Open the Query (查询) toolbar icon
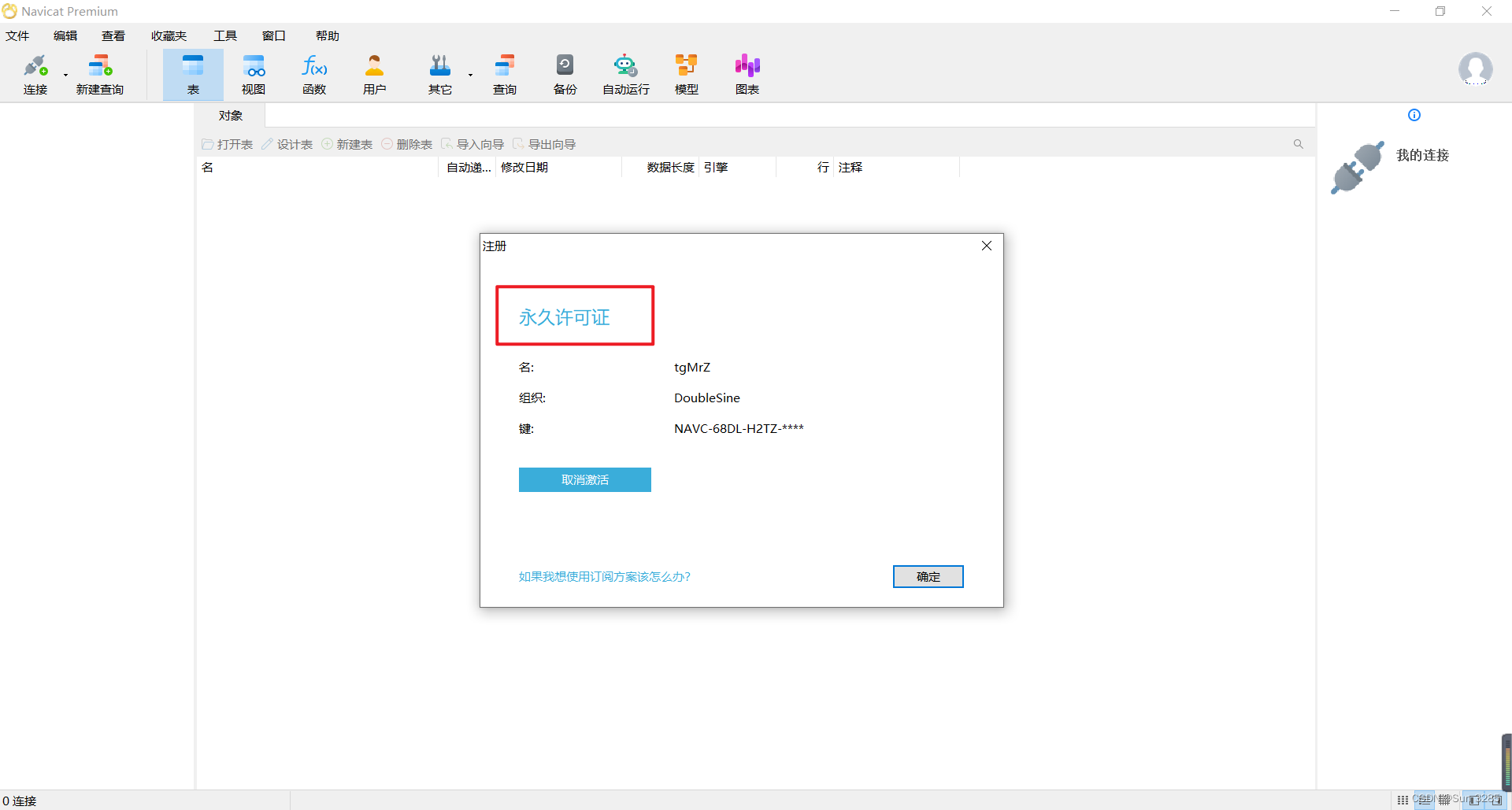 [x=505, y=75]
